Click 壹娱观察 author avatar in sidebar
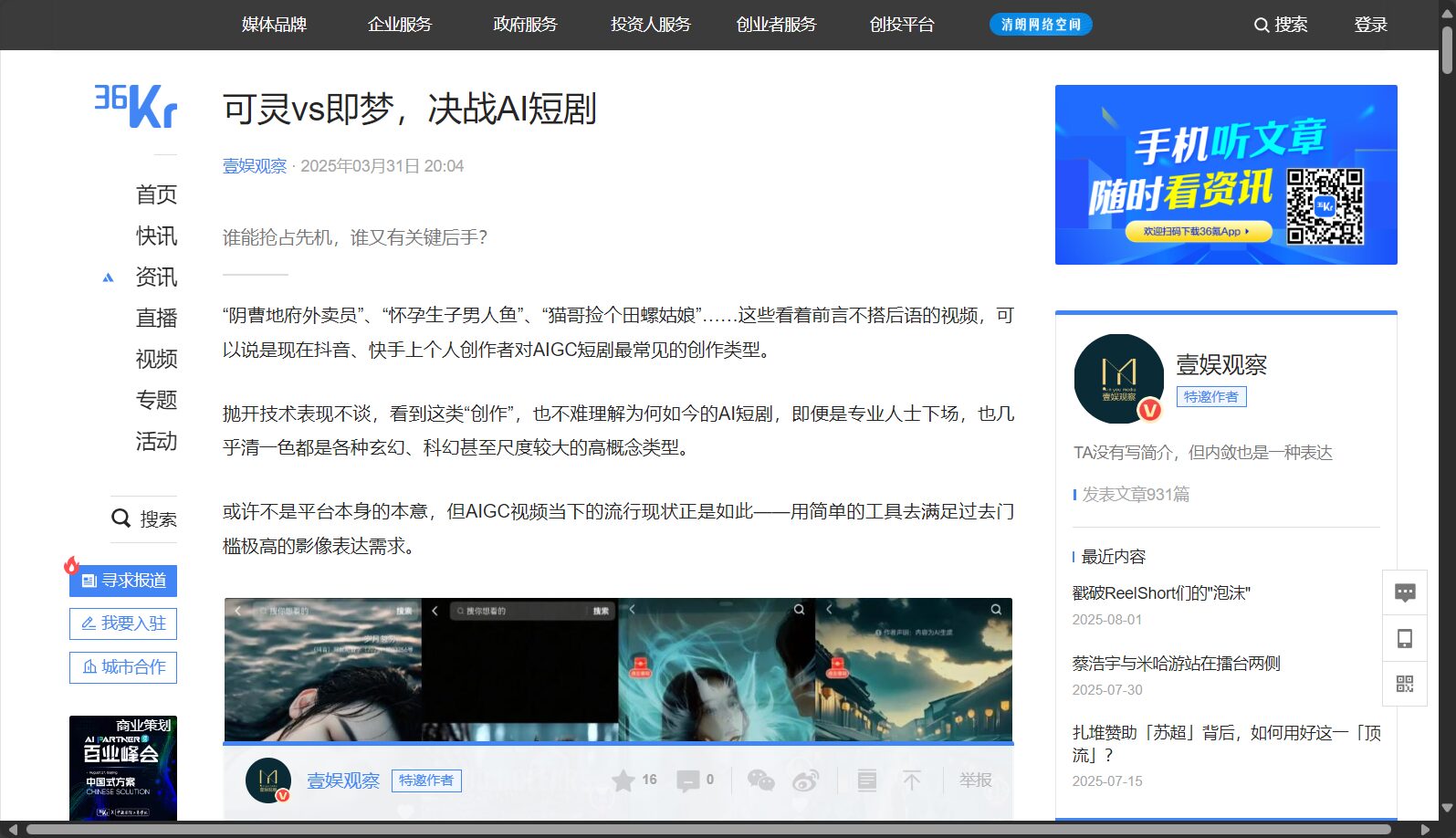Image resolution: width=1456 pixels, height=838 pixels. pyautogui.click(x=1119, y=379)
